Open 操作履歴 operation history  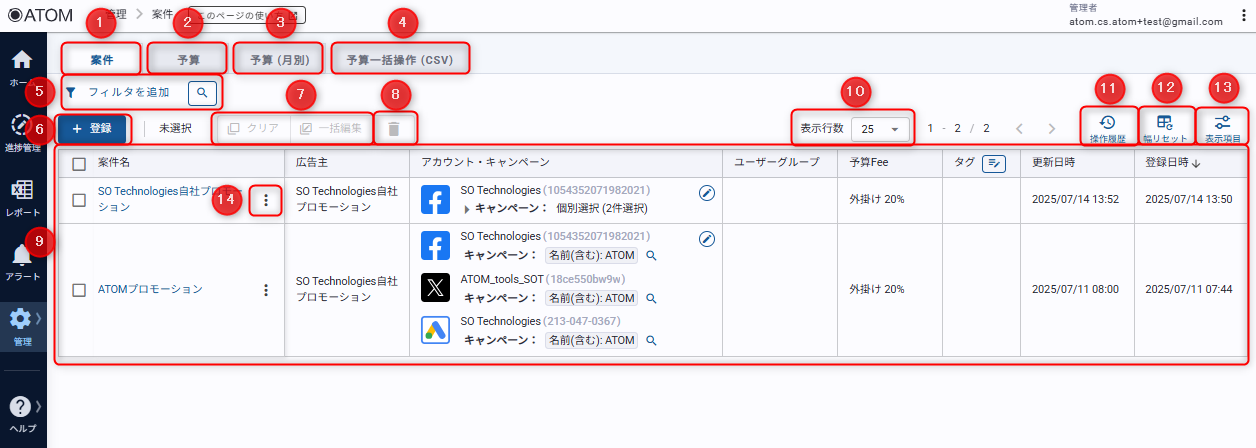1107,127
